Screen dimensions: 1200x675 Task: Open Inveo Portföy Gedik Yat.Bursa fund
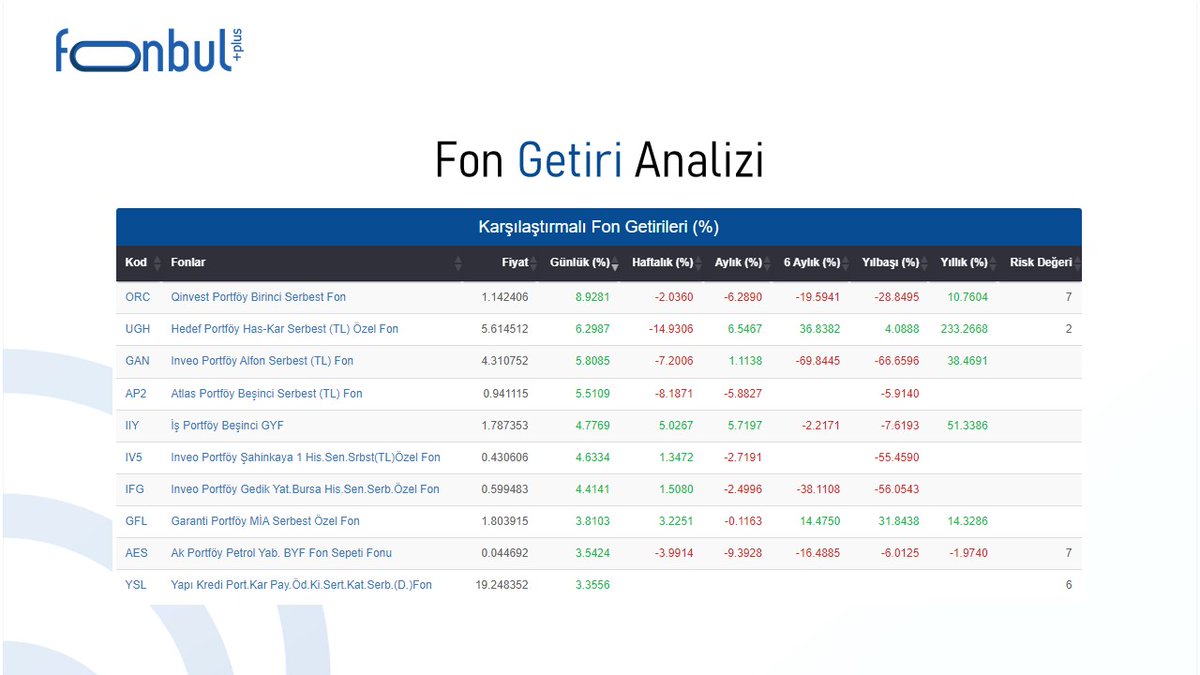(x=305, y=489)
